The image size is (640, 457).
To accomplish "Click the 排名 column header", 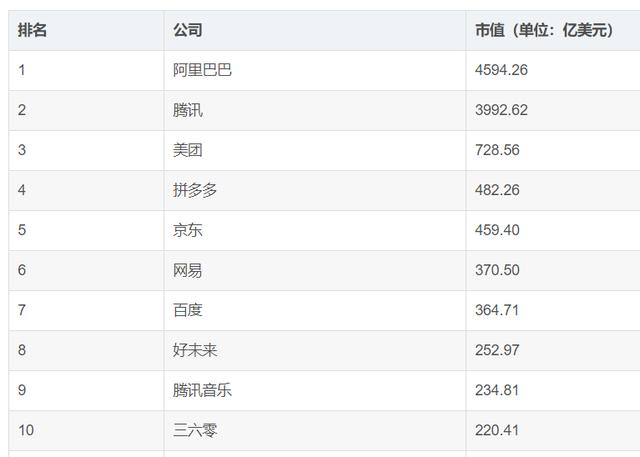I will pyautogui.click(x=86, y=31).
